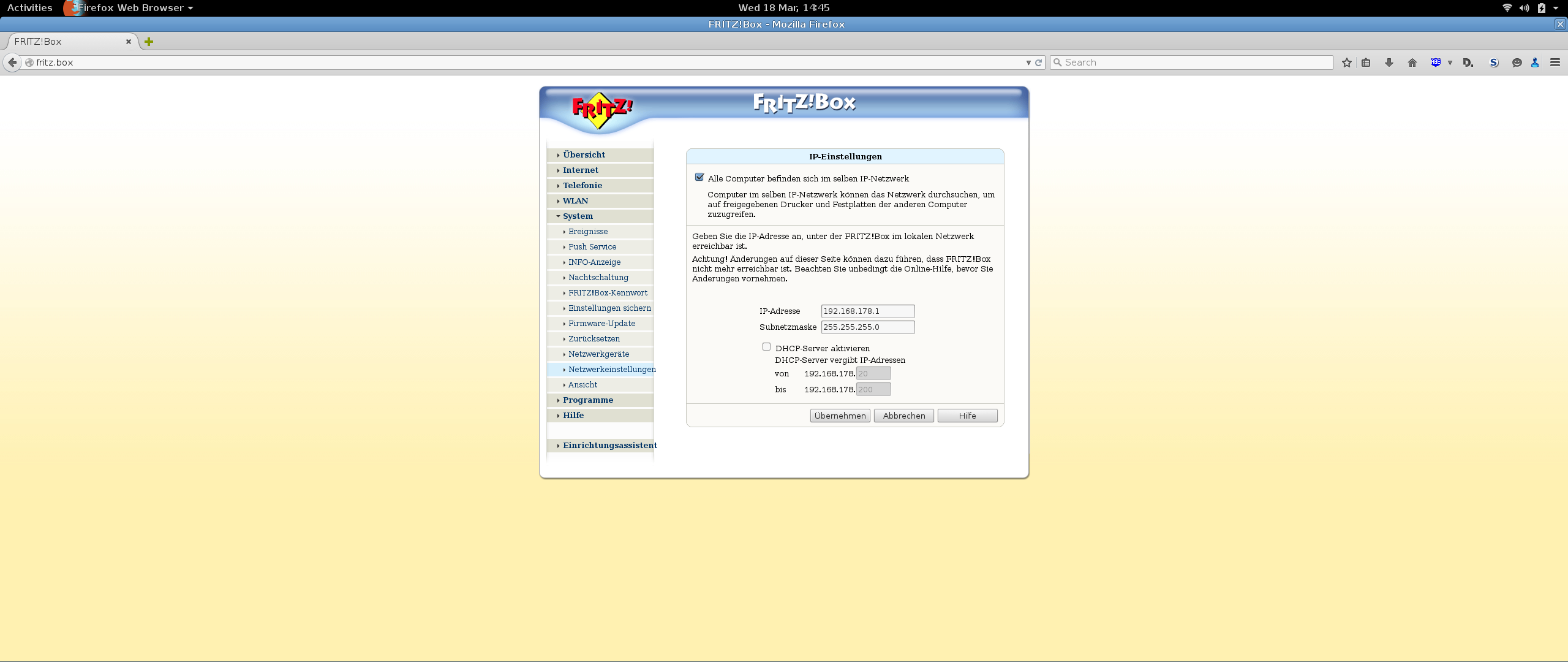Open Firmware-Update in the sidebar
Screen dimensions: 1568x662
601,324
